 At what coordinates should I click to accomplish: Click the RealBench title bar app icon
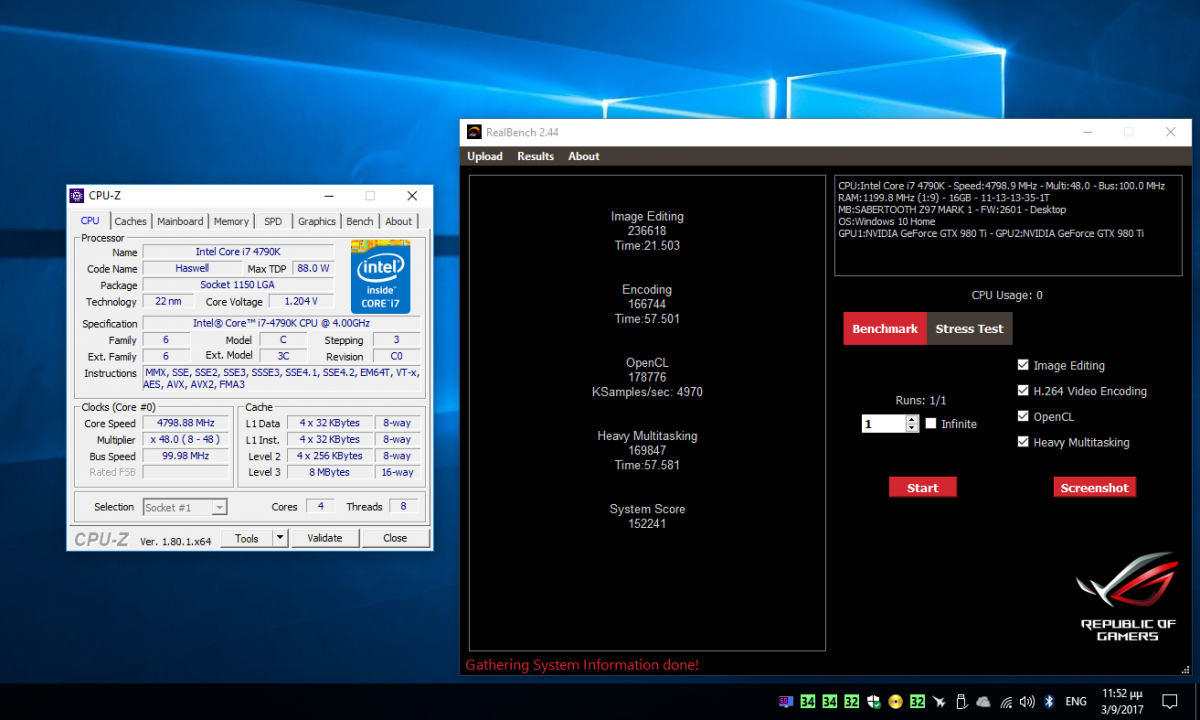click(x=475, y=131)
